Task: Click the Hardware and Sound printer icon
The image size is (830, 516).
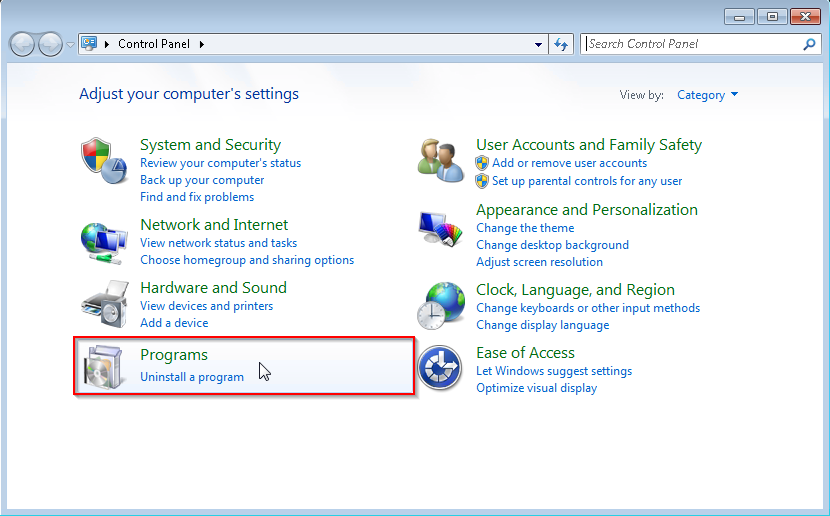Action: click(104, 303)
